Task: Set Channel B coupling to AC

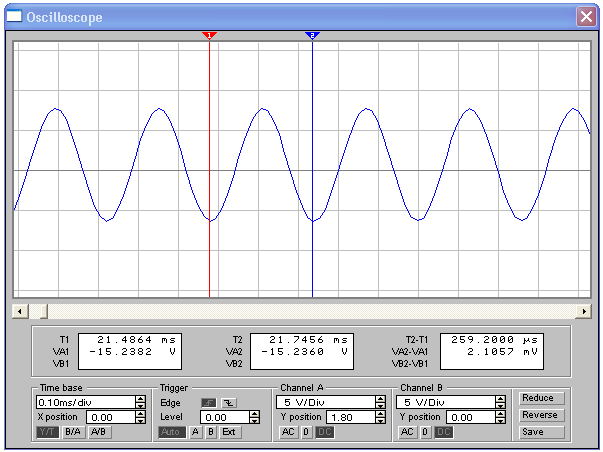Action: (x=407, y=432)
